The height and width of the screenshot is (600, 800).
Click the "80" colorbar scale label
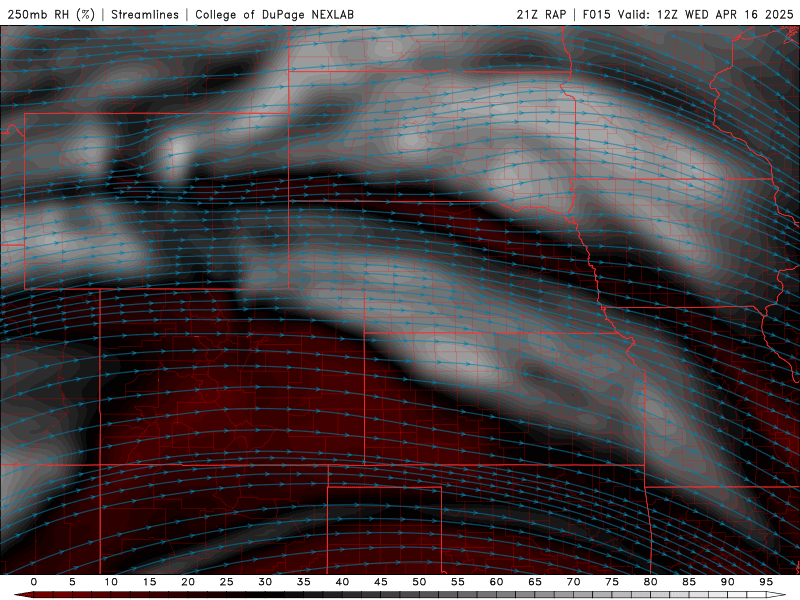(x=650, y=582)
